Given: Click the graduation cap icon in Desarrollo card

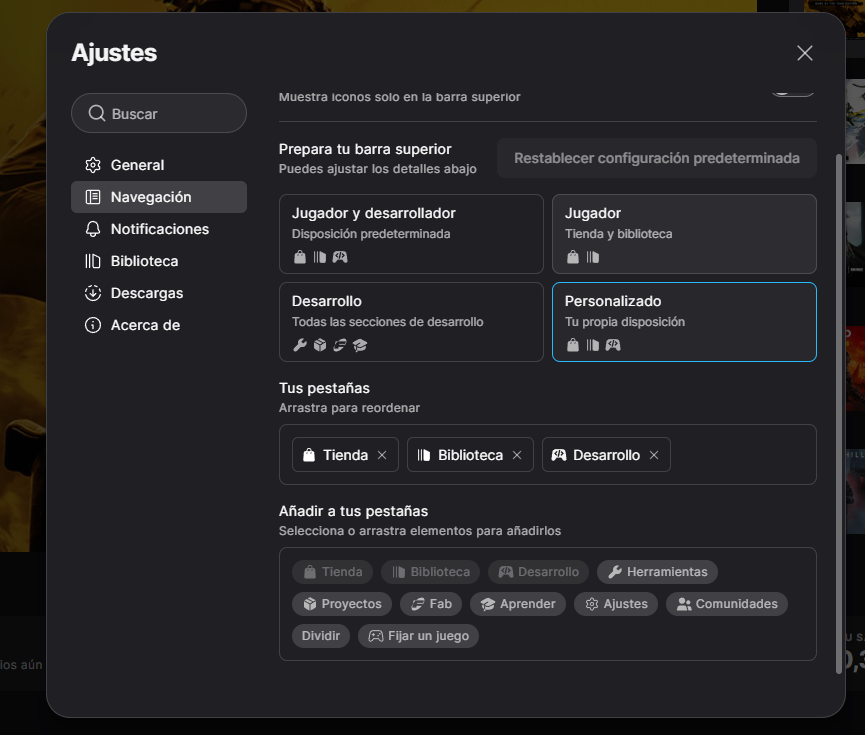Looking at the screenshot, I should (360, 345).
